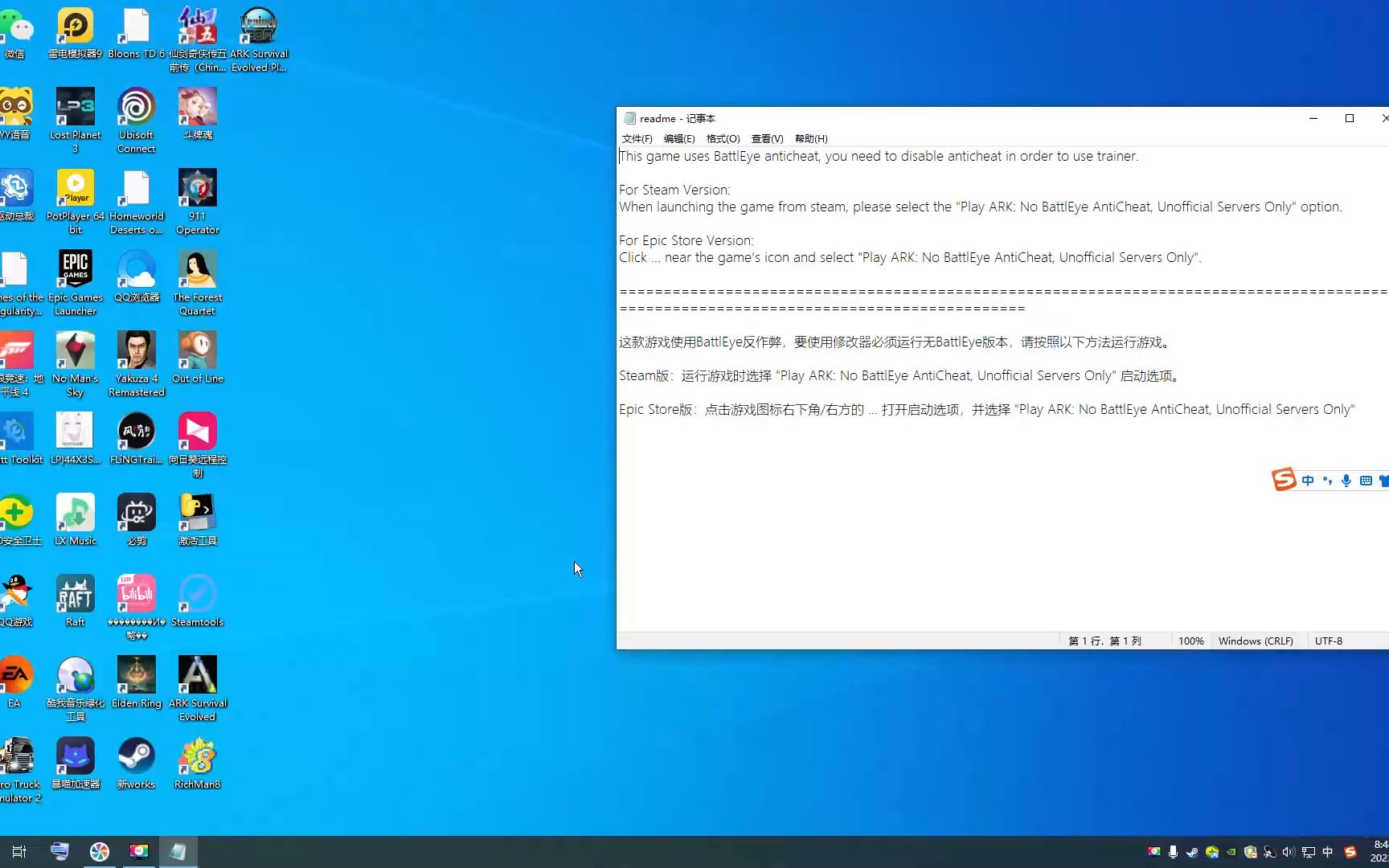Select the FLiNGTrainer desktop icon
The height and width of the screenshot is (868, 1389).
coord(136,439)
